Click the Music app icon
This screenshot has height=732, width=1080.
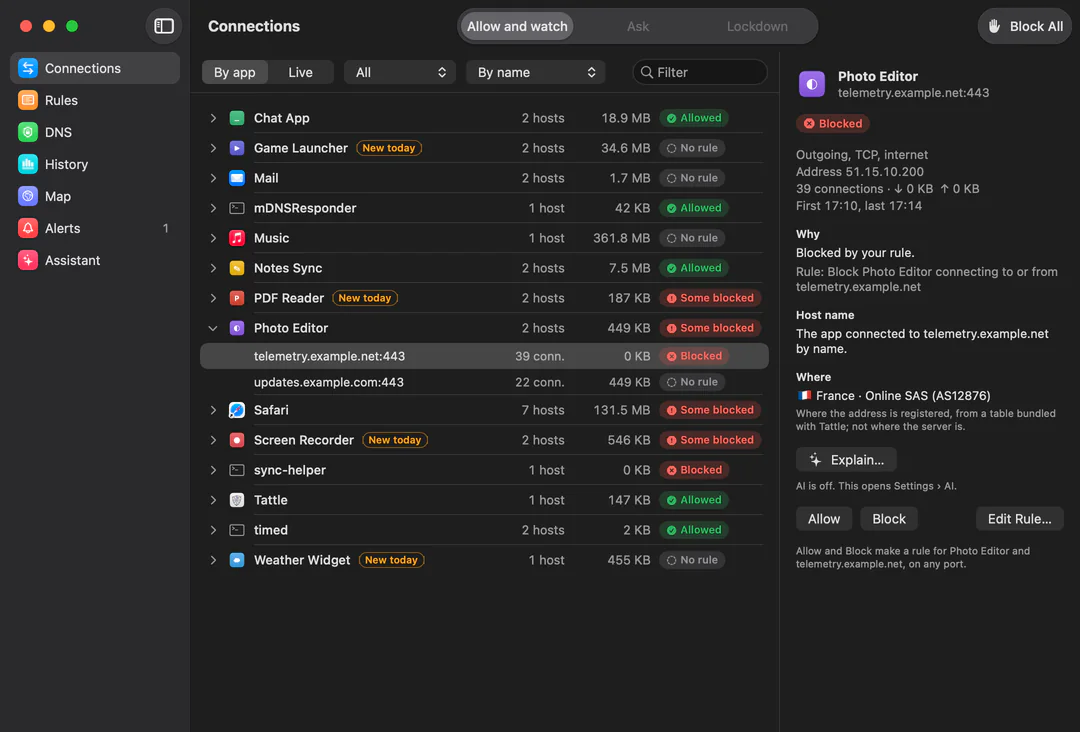pyautogui.click(x=237, y=238)
